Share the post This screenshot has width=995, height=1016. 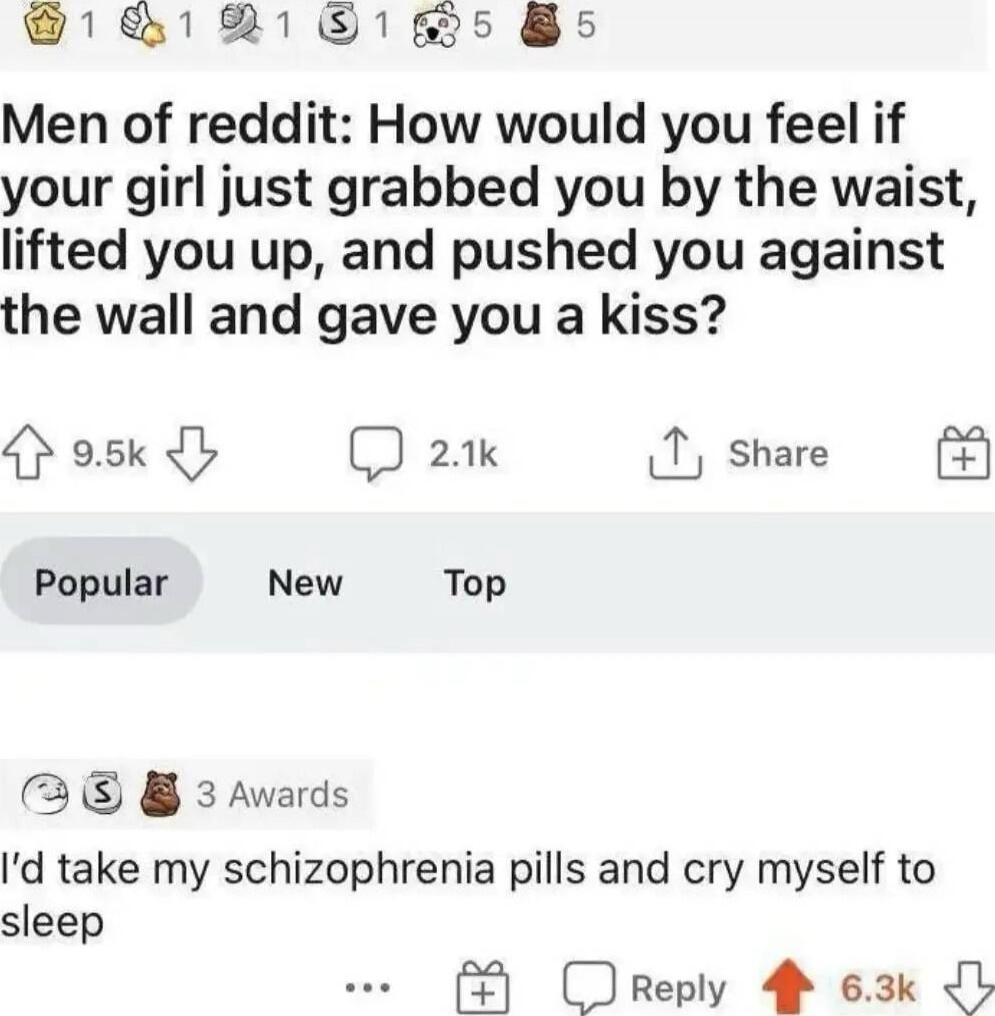pos(738,453)
